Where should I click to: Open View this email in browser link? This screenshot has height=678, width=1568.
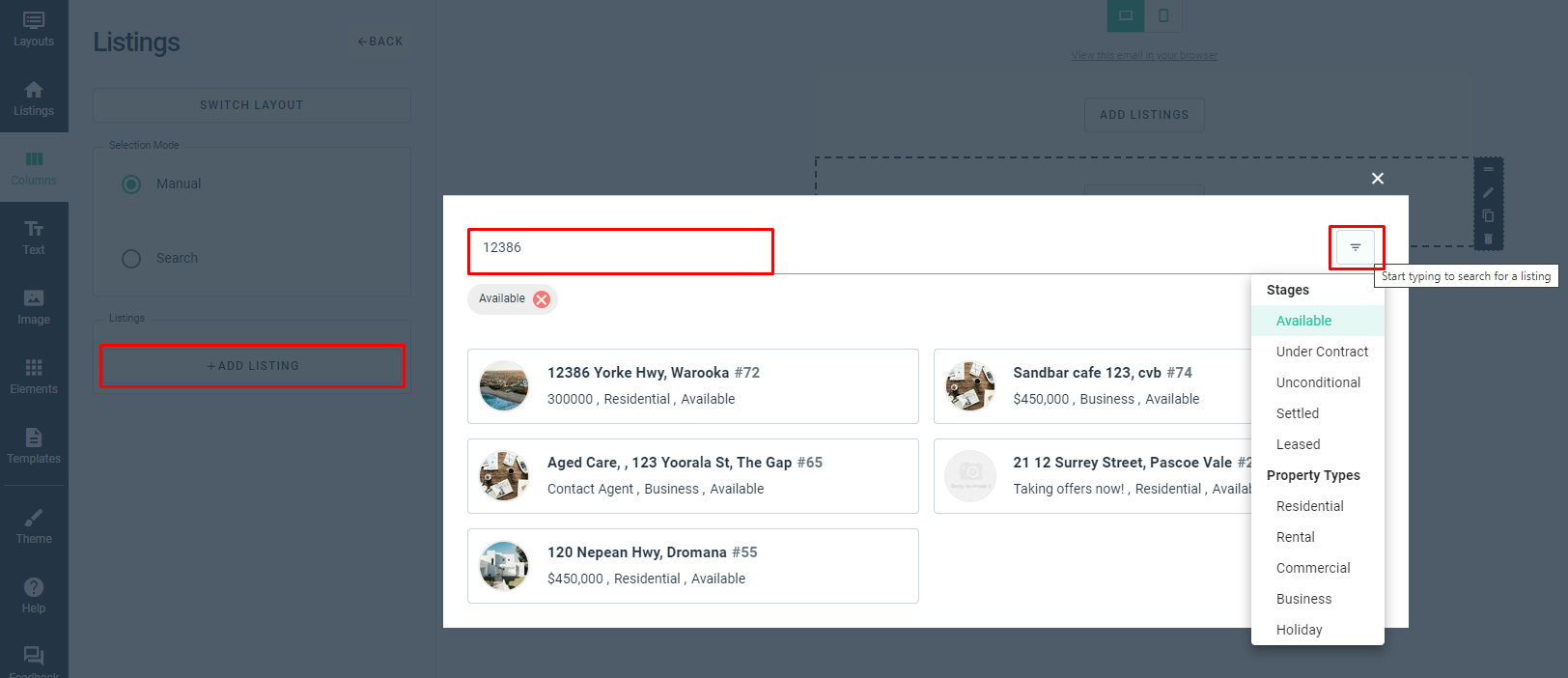point(1144,56)
